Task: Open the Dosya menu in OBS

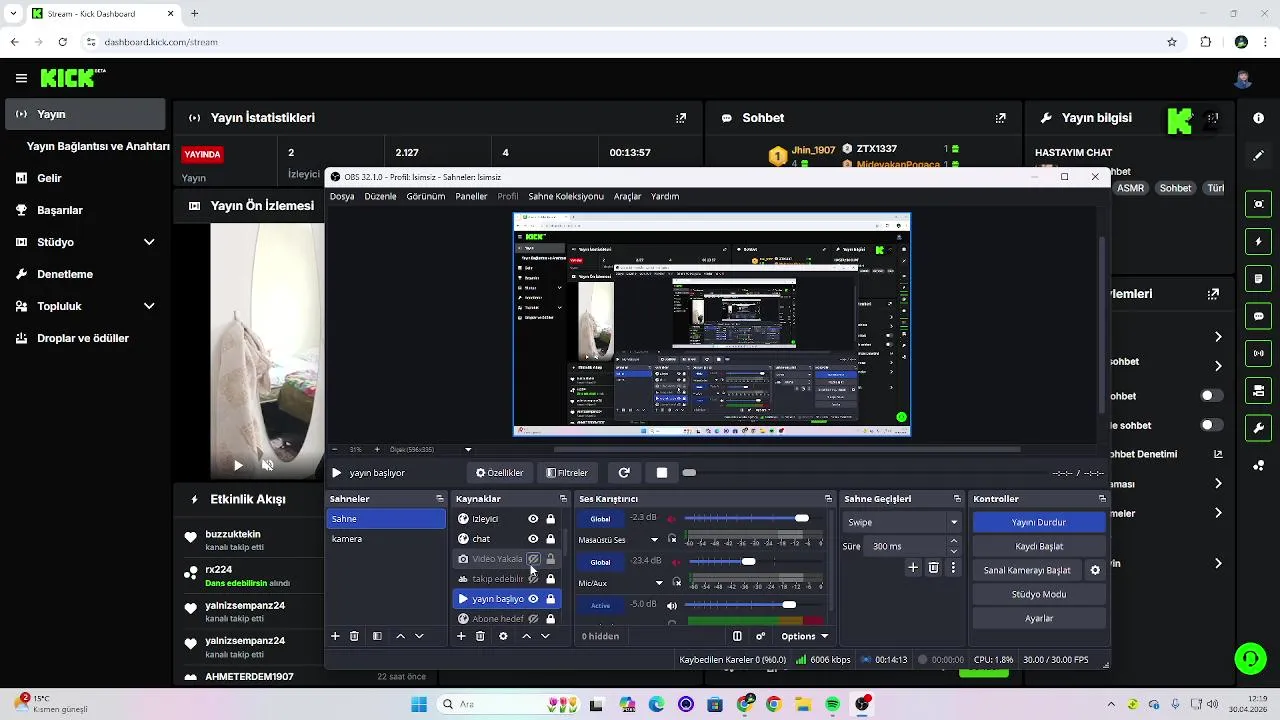Action: [342, 196]
